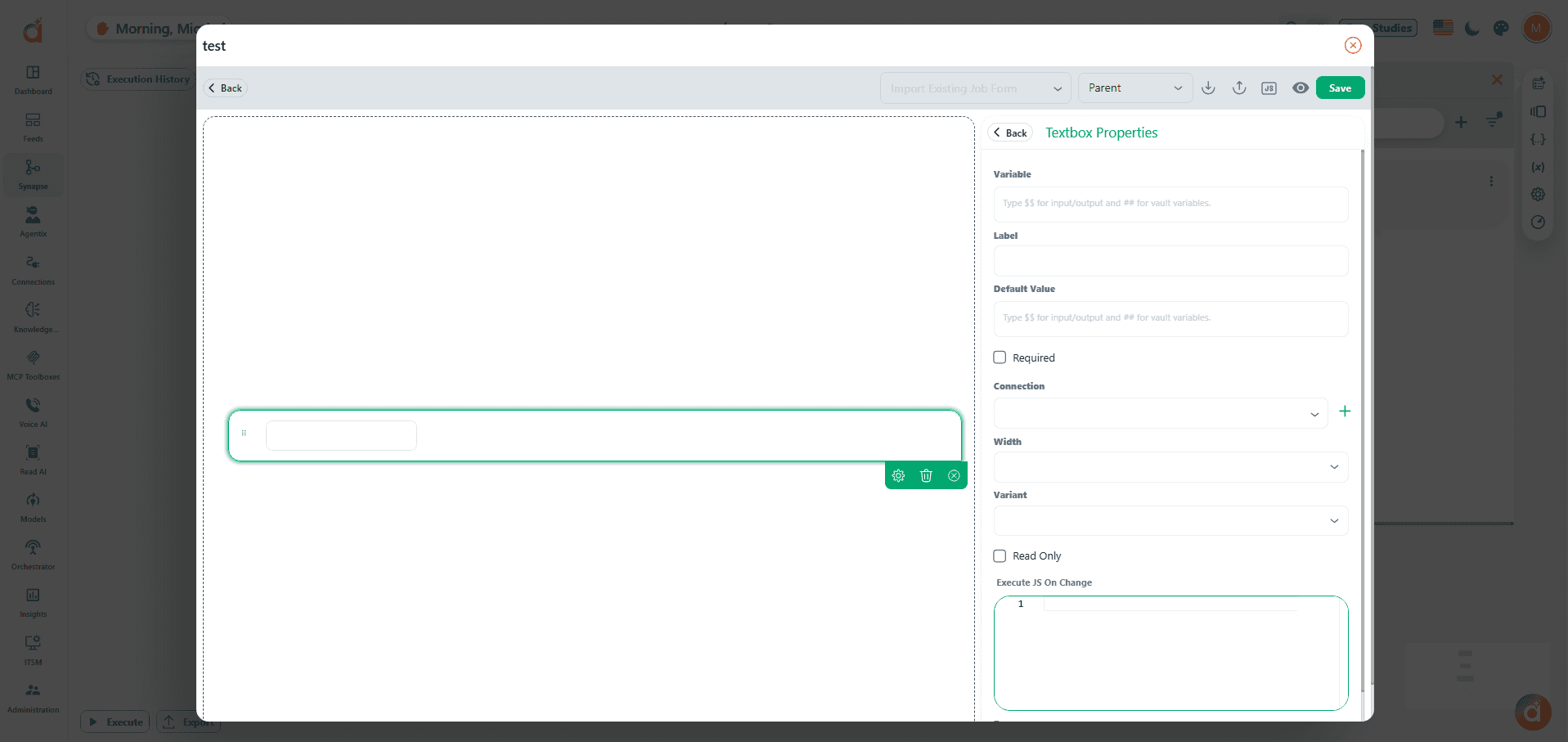Click the gauge icon in right rail
Viewport: 1568px width, 742px height.
point(1538,223)
